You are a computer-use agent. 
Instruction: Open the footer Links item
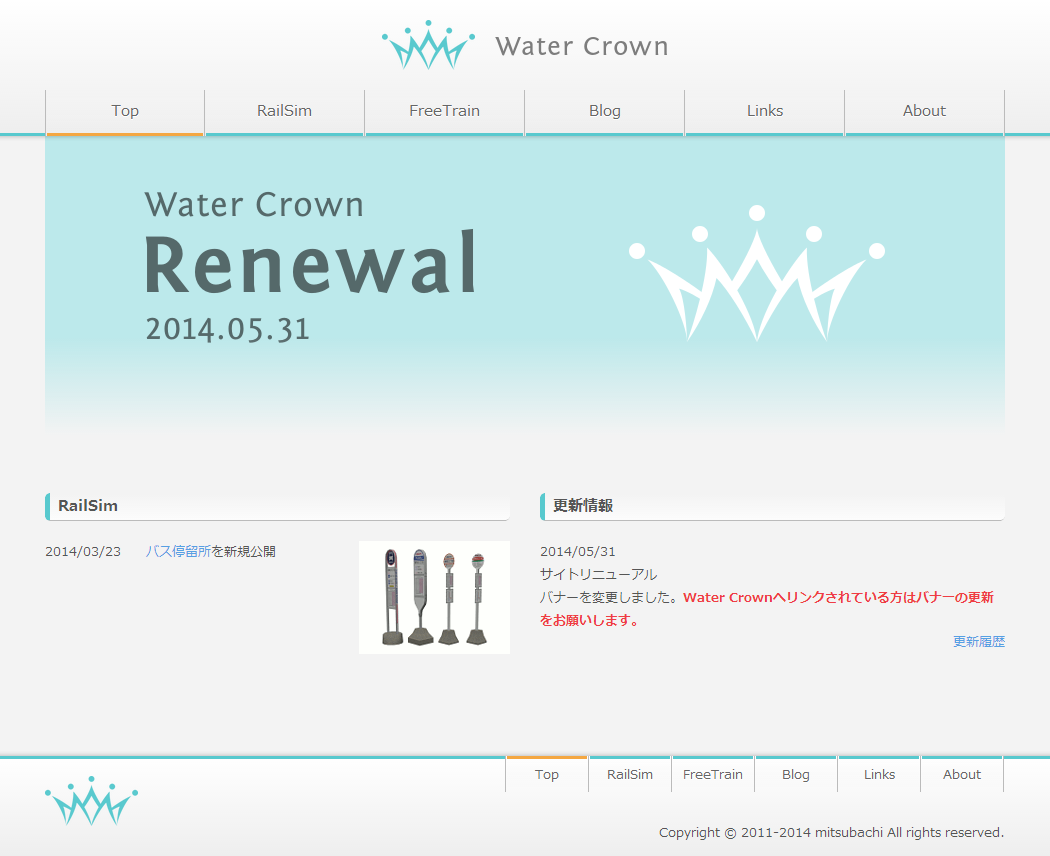879,774
